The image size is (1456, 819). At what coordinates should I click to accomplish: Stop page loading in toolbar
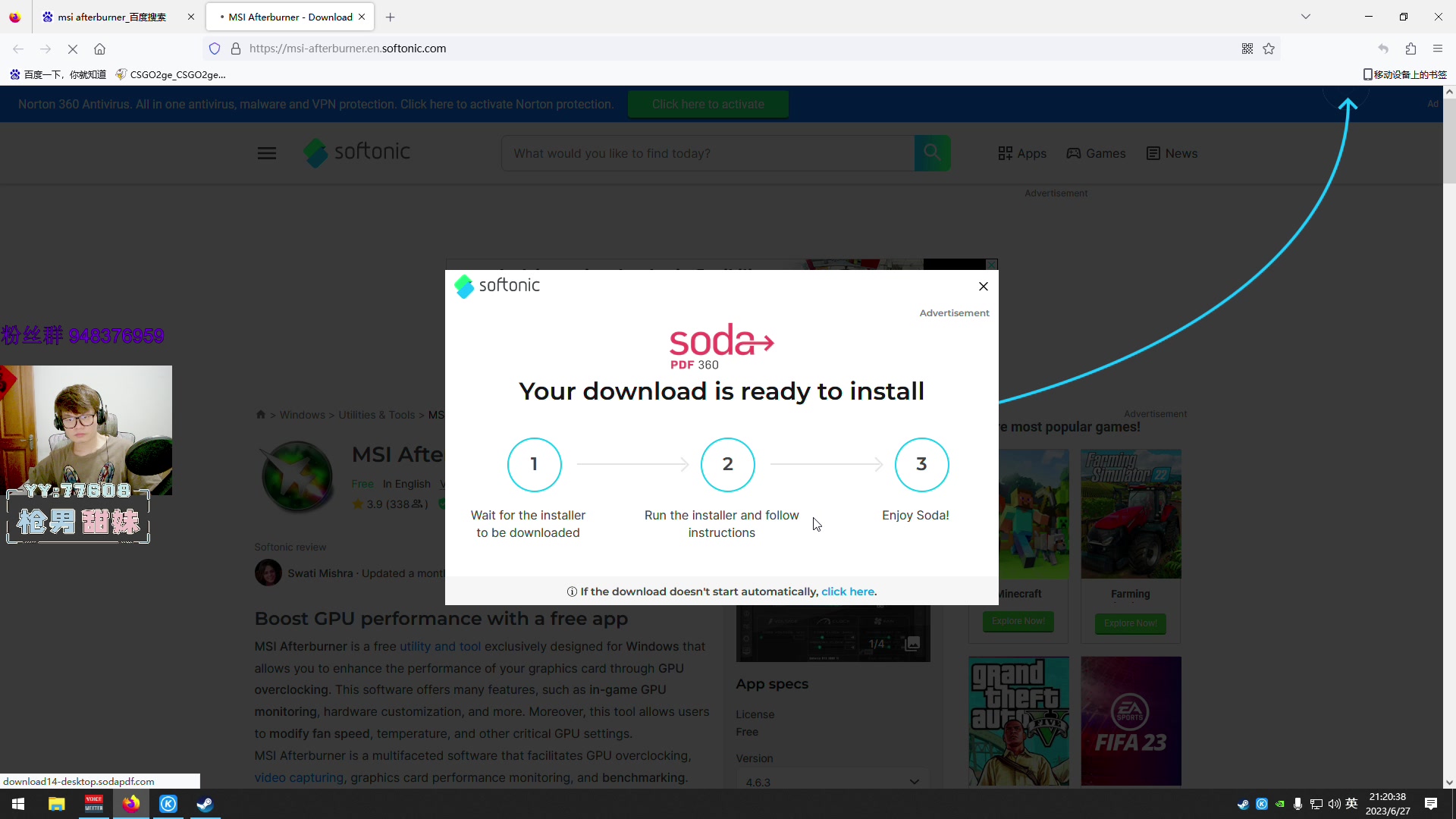coord(73,49)
